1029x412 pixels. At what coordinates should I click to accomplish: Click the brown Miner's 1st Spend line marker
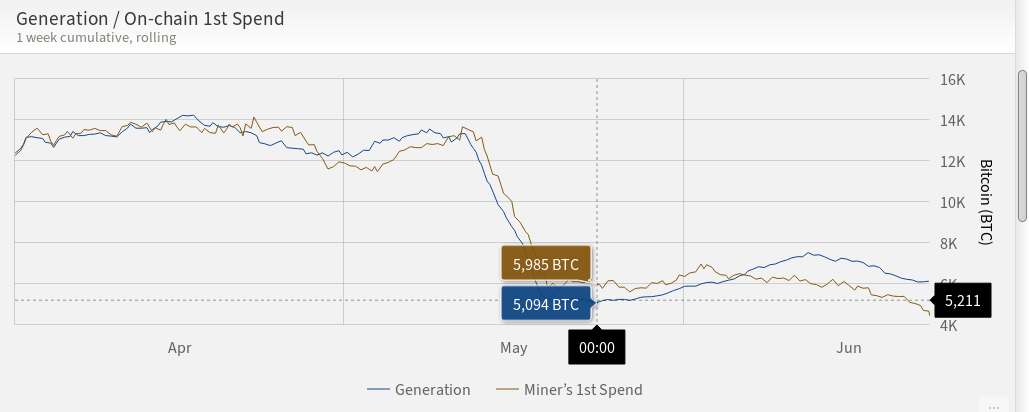pyautogui.click(x=507, y=390)
